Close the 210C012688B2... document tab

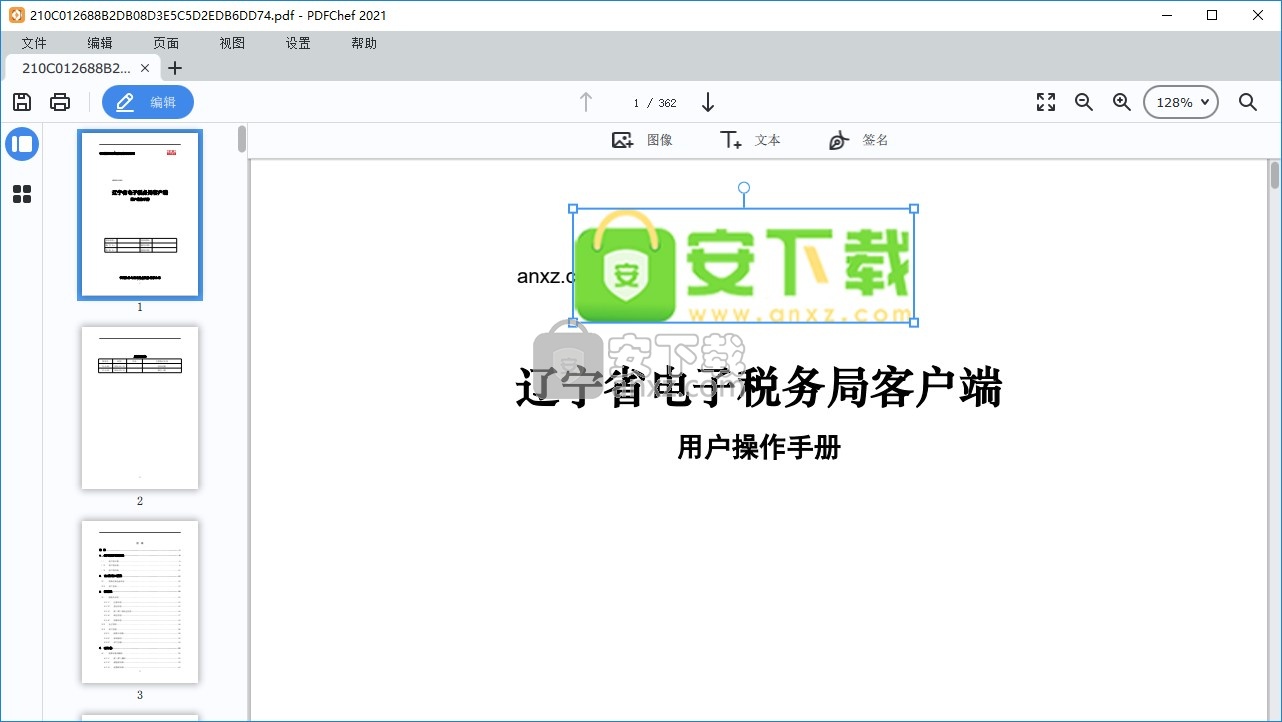pyautogui.click(x=145, y=68)
